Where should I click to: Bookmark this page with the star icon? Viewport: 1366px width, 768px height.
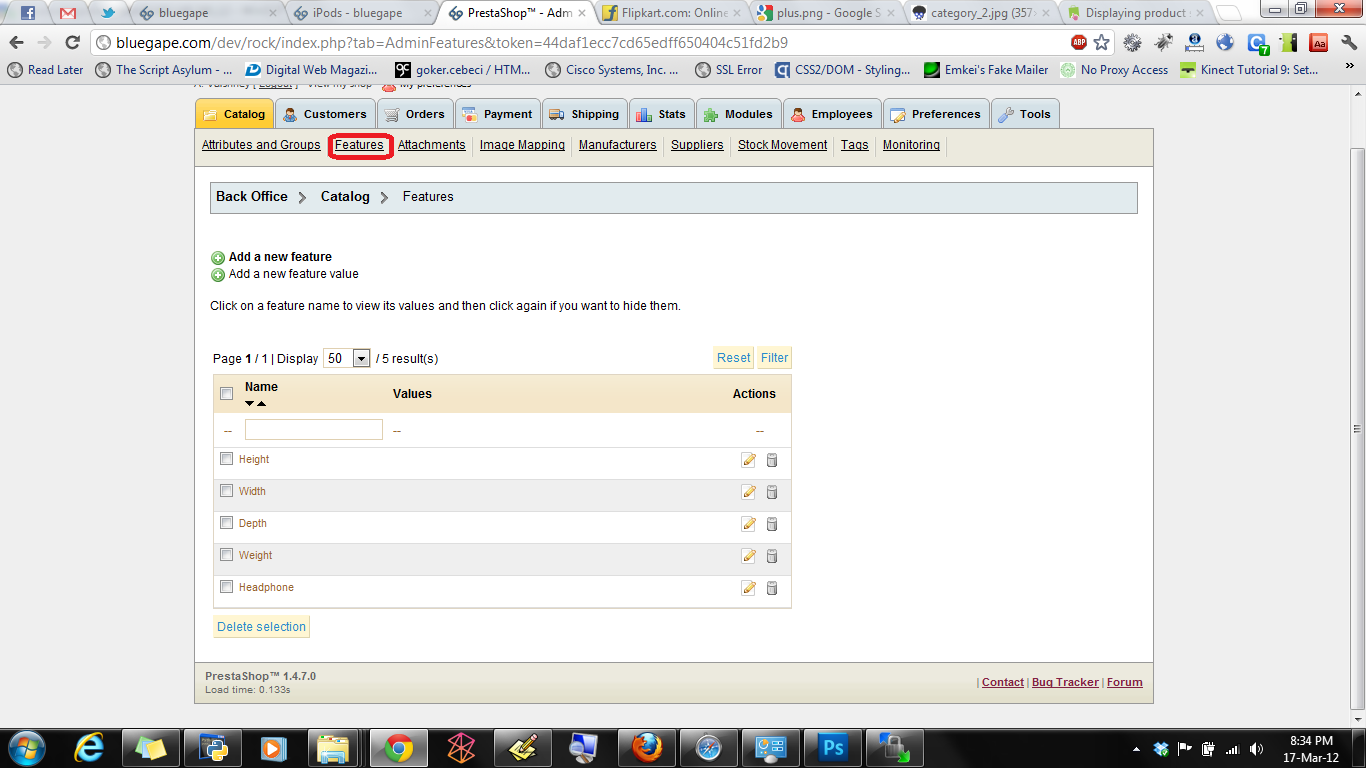pos(1101,43)
